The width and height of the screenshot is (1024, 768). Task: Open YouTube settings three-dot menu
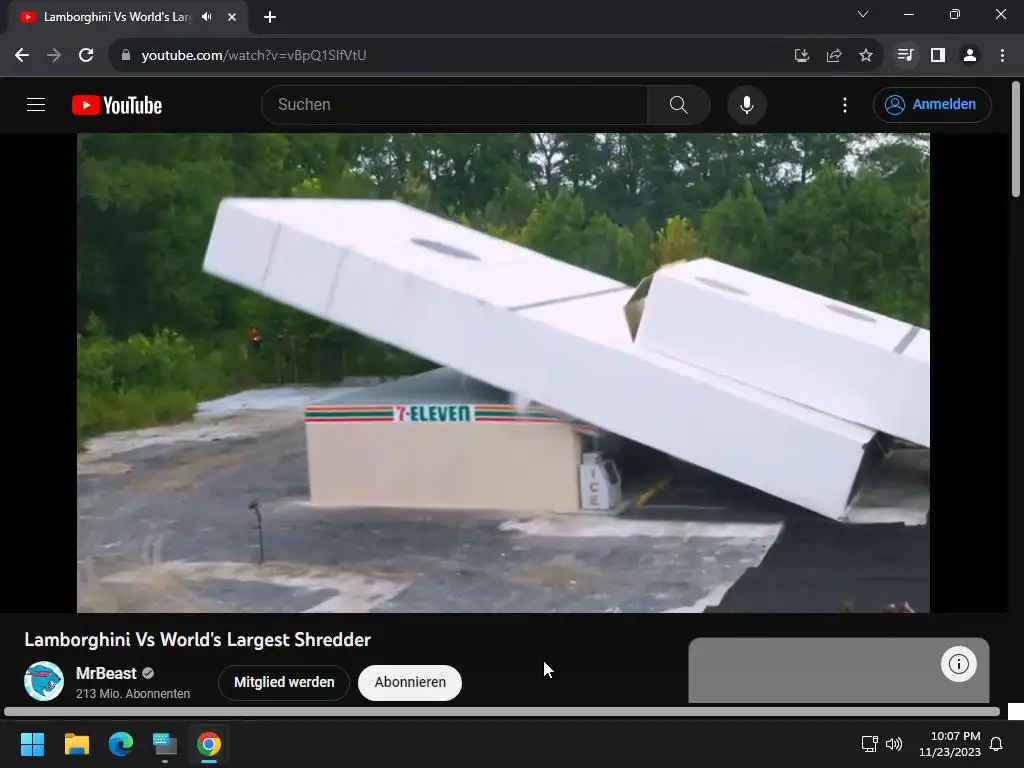(844, 105)
